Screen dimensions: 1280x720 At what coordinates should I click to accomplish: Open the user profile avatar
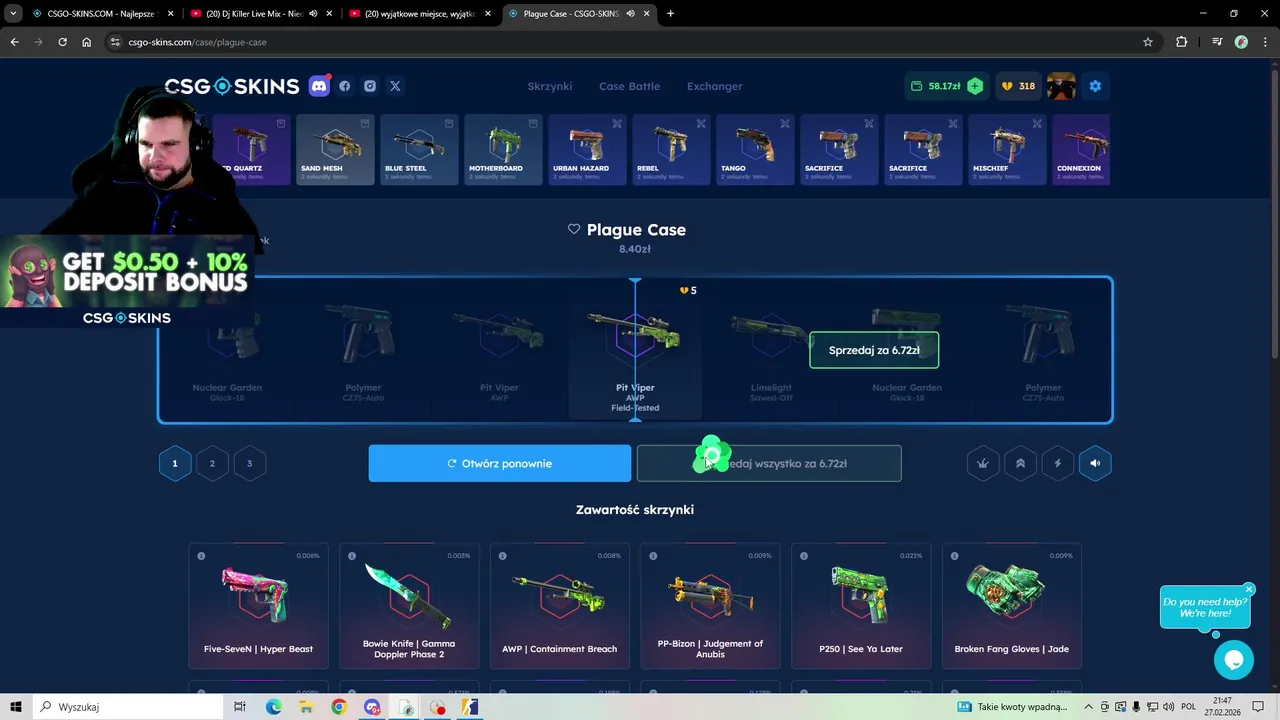(1061, 86)
